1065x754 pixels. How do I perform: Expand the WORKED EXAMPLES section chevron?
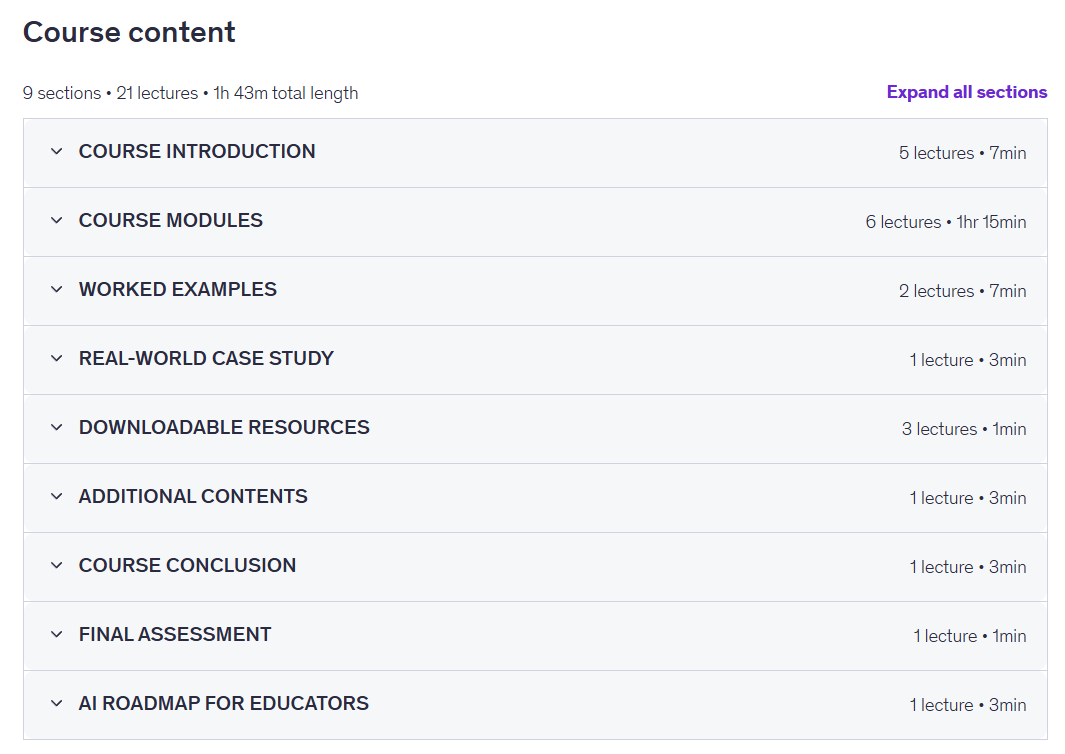[57, 289]
